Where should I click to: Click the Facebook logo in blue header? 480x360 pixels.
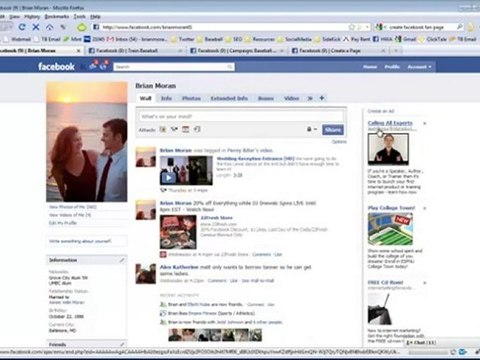(56, 66)
